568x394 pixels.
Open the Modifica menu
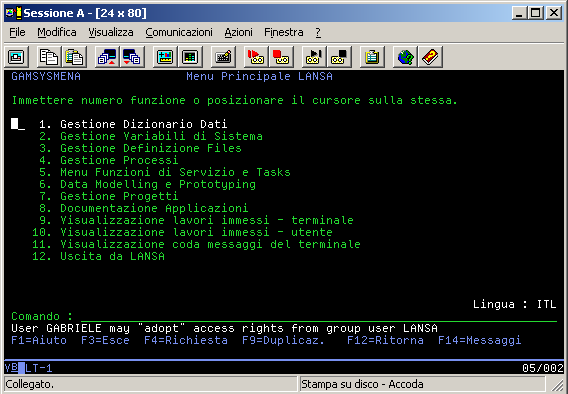(57, 32)
